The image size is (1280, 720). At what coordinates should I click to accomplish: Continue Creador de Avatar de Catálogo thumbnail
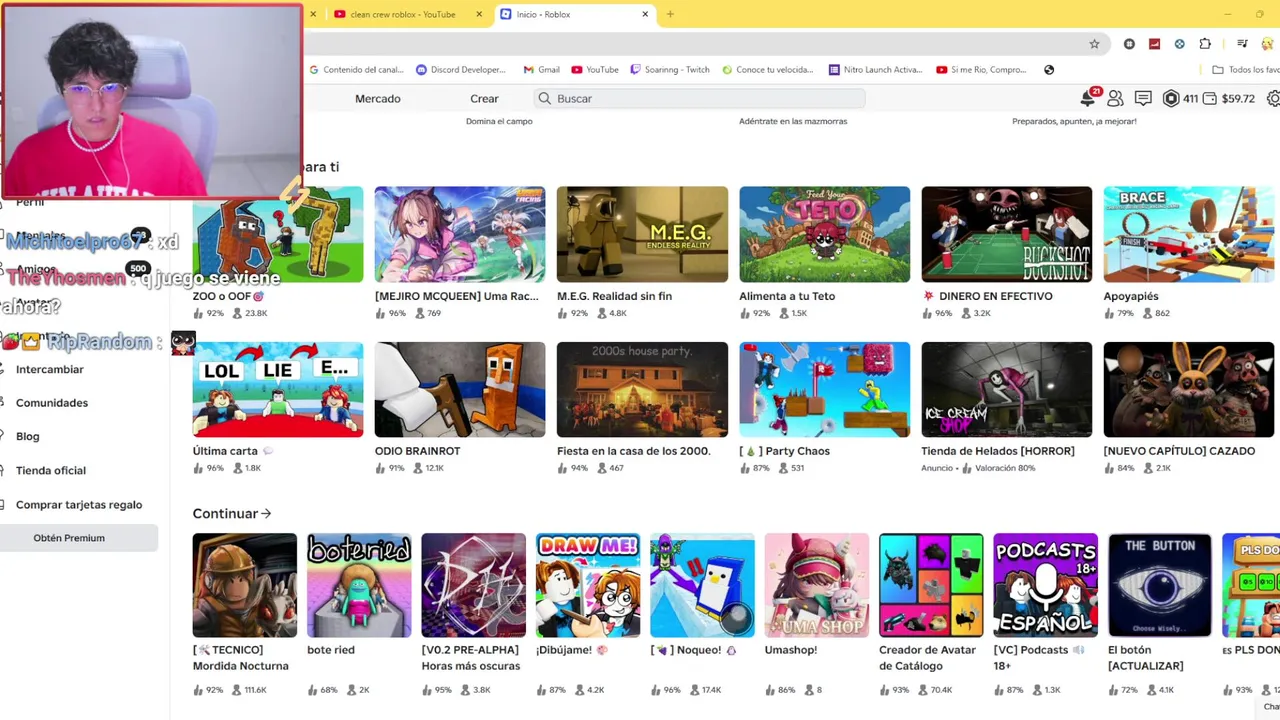tap(931, 585)
